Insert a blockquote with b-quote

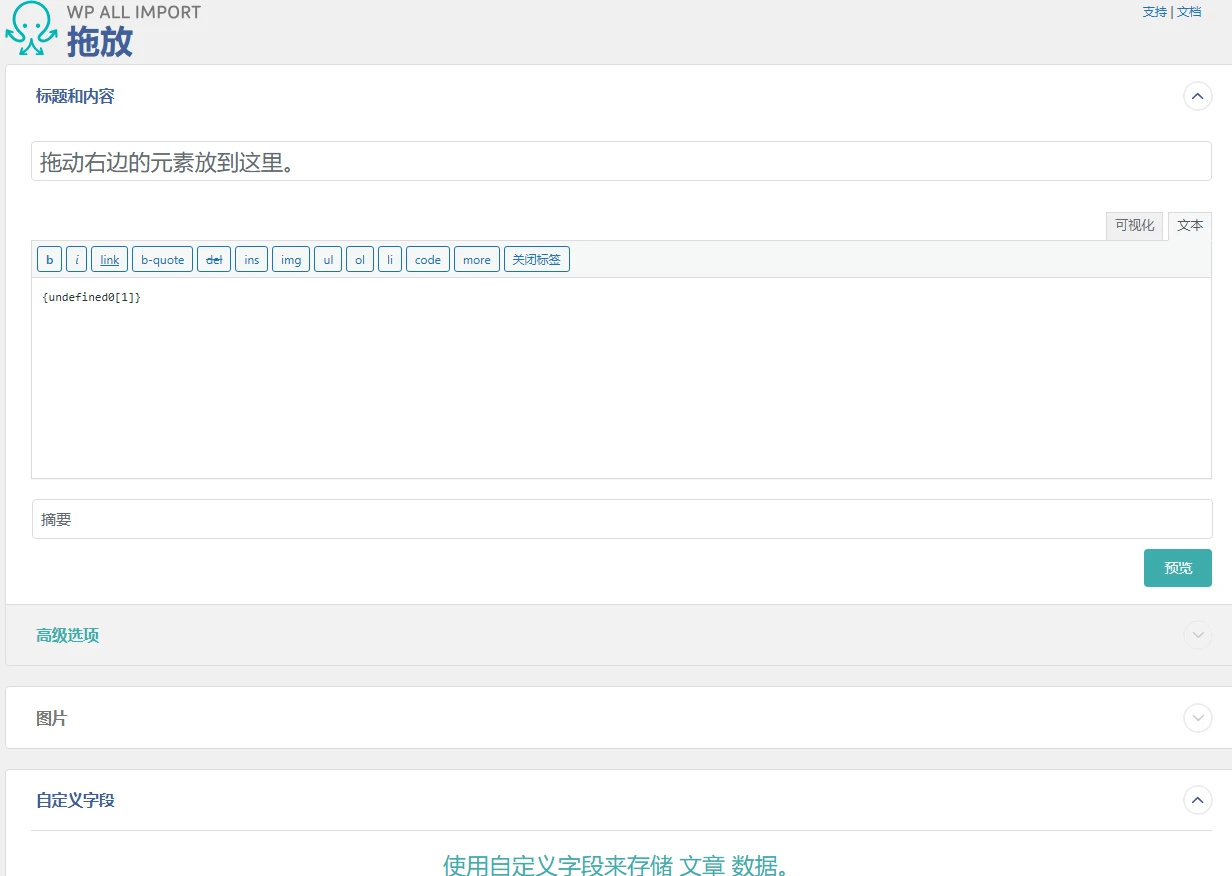[x=162, y=259]
